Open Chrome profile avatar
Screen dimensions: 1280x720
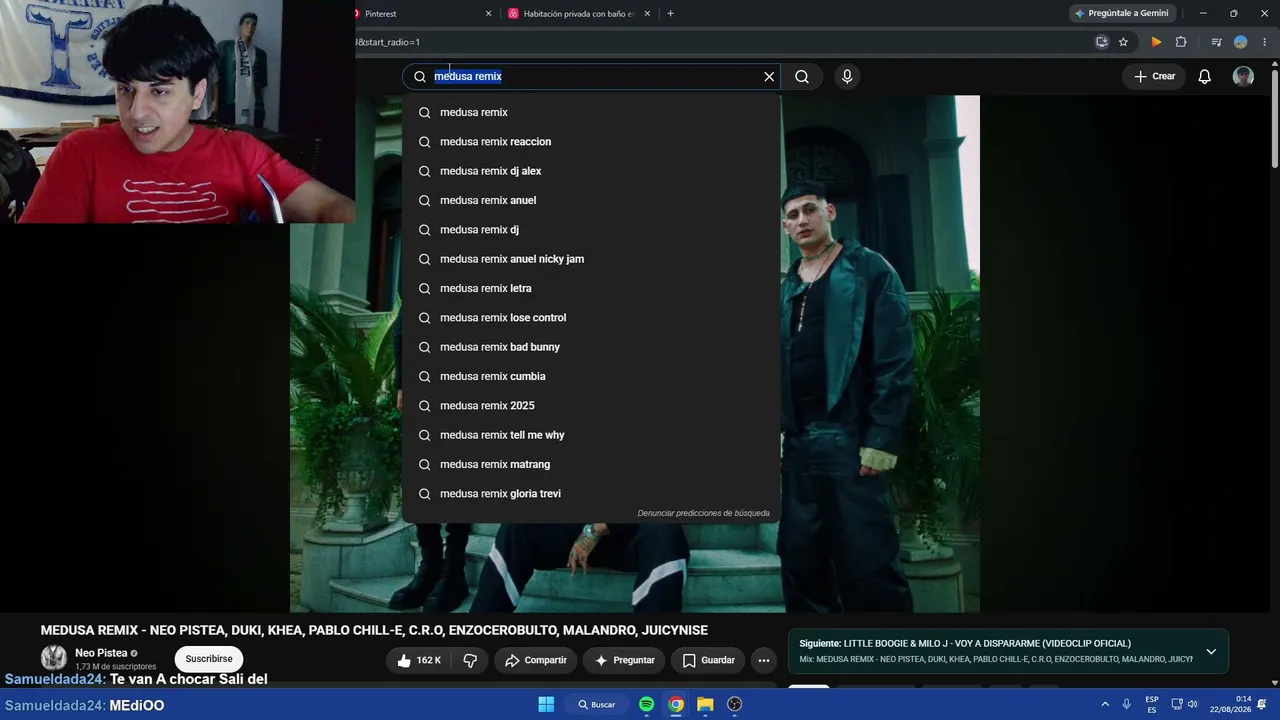coord(1241,42)
